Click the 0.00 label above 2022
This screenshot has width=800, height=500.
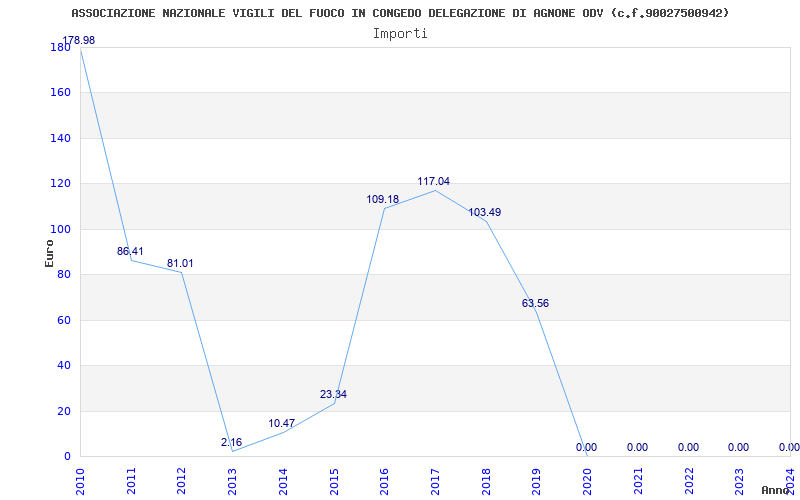[x=688, y=447]
